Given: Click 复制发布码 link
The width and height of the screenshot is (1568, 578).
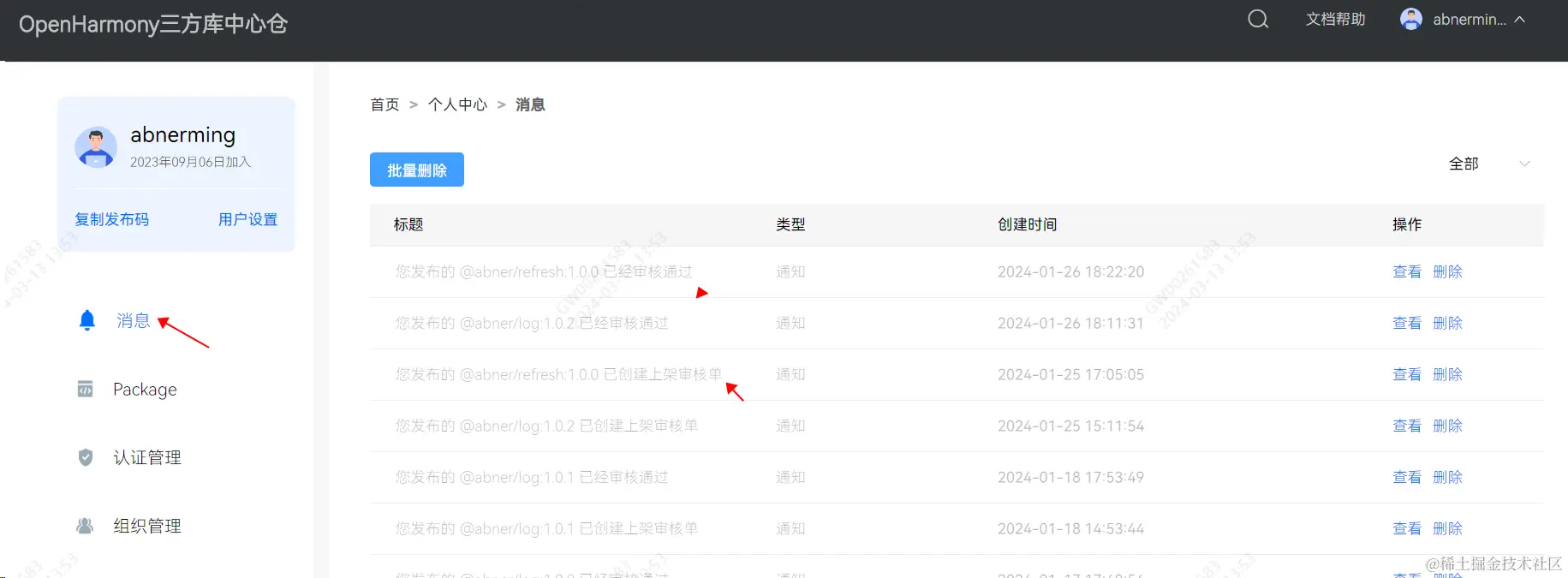Looking at the screenshot, I should (111, 219).
